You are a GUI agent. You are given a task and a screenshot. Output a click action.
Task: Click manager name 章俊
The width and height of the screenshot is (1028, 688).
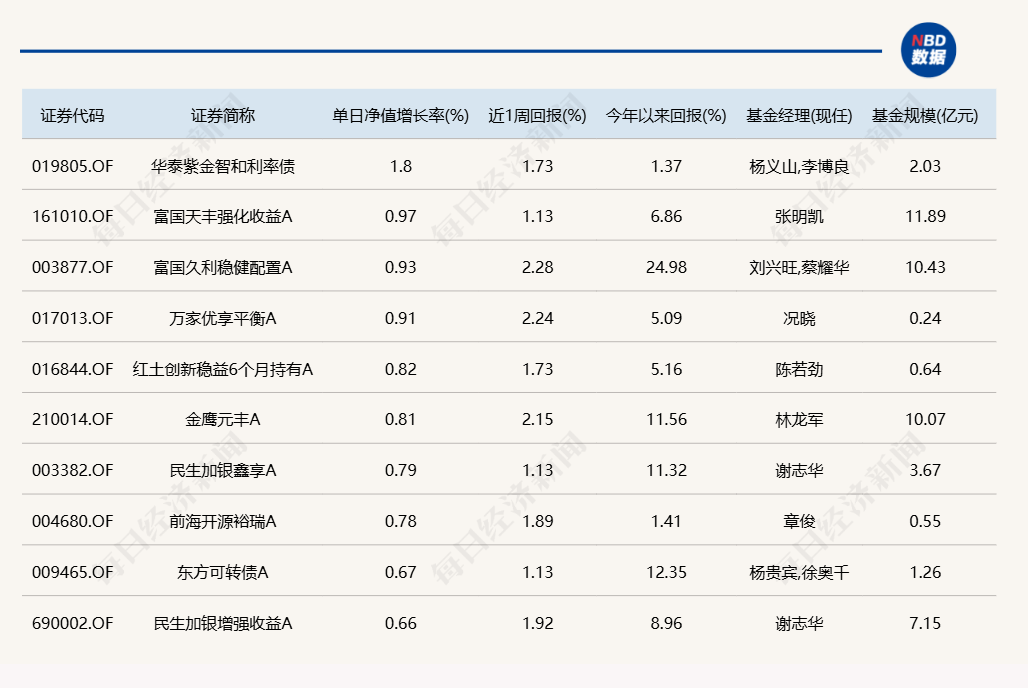799,521
